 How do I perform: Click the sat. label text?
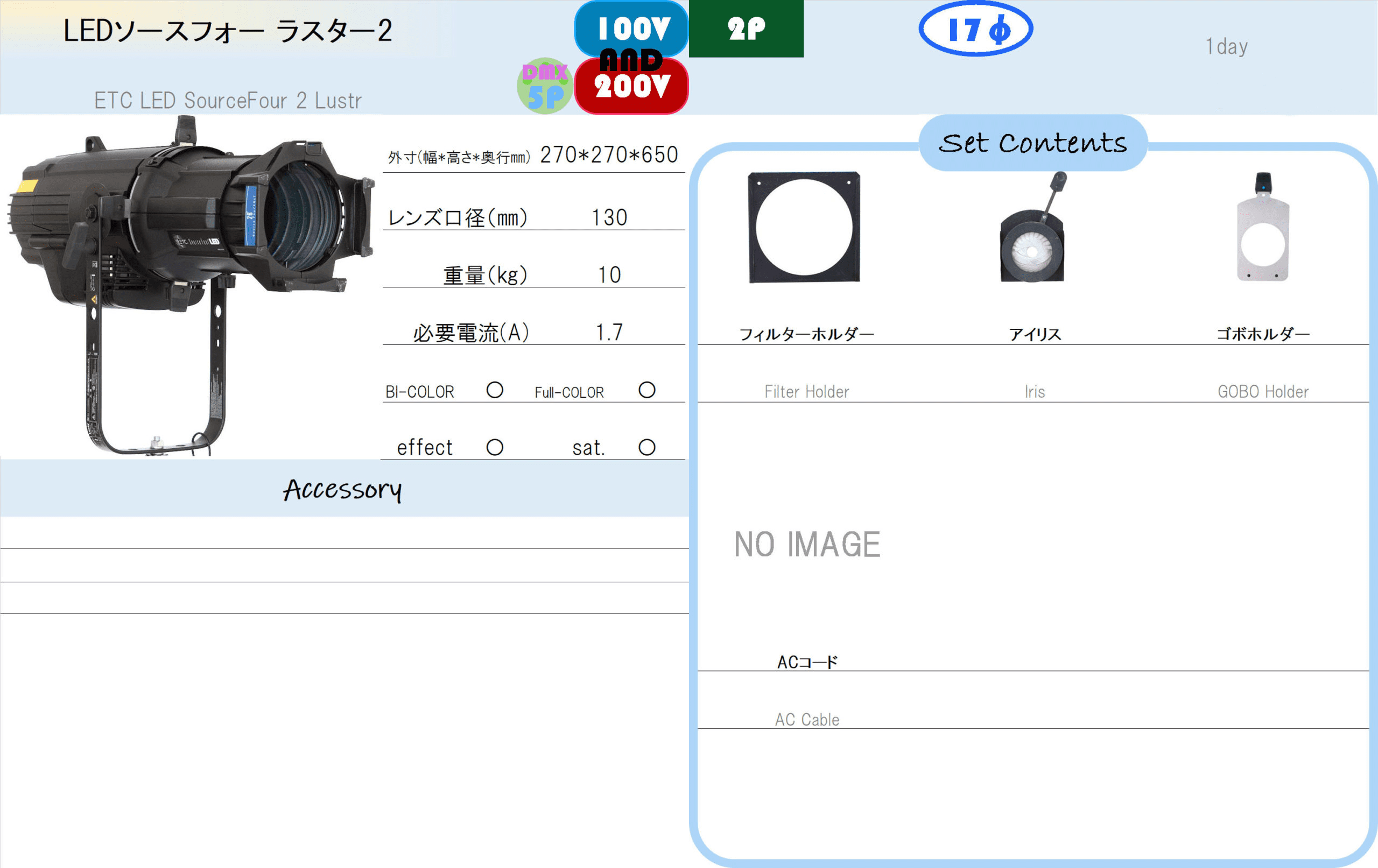click(x=589, y=448)
